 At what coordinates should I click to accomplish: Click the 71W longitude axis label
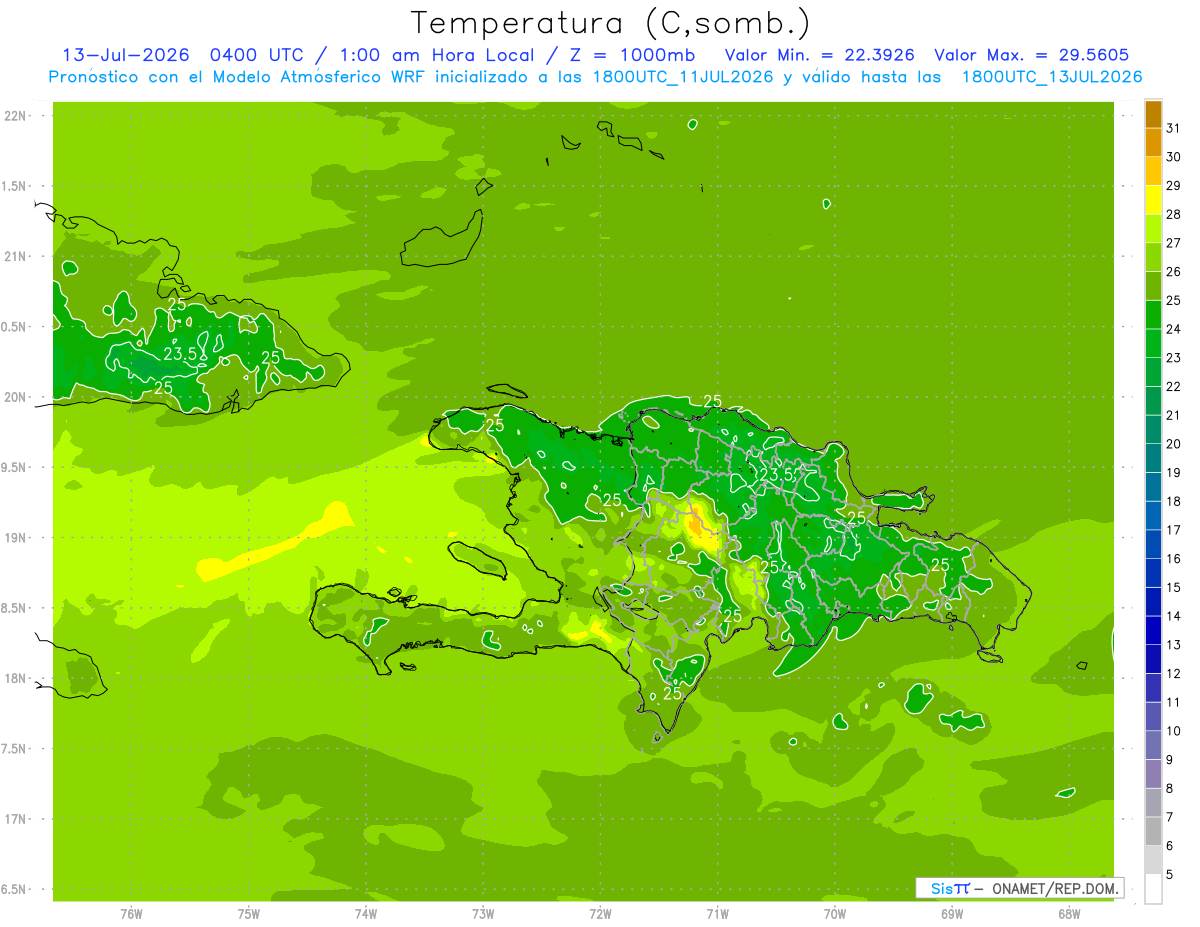click(717, 914)
